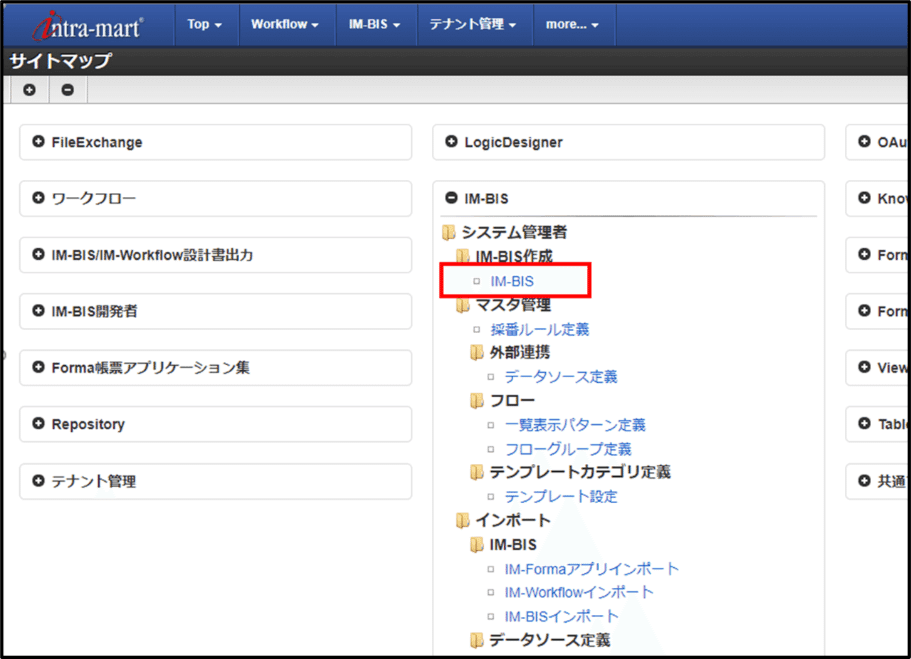The width and height of the screenshot is (911, 659).
Task: Open the IM-BISインポート link
Action: pyautogui.click(x=561, y=617)
